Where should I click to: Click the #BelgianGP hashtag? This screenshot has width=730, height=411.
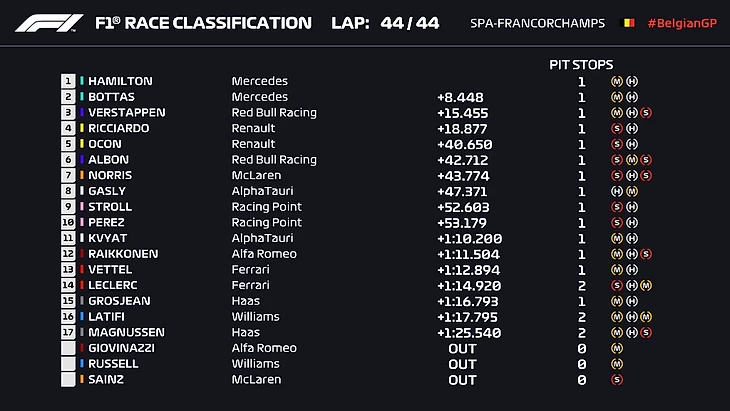pos(682,23)
